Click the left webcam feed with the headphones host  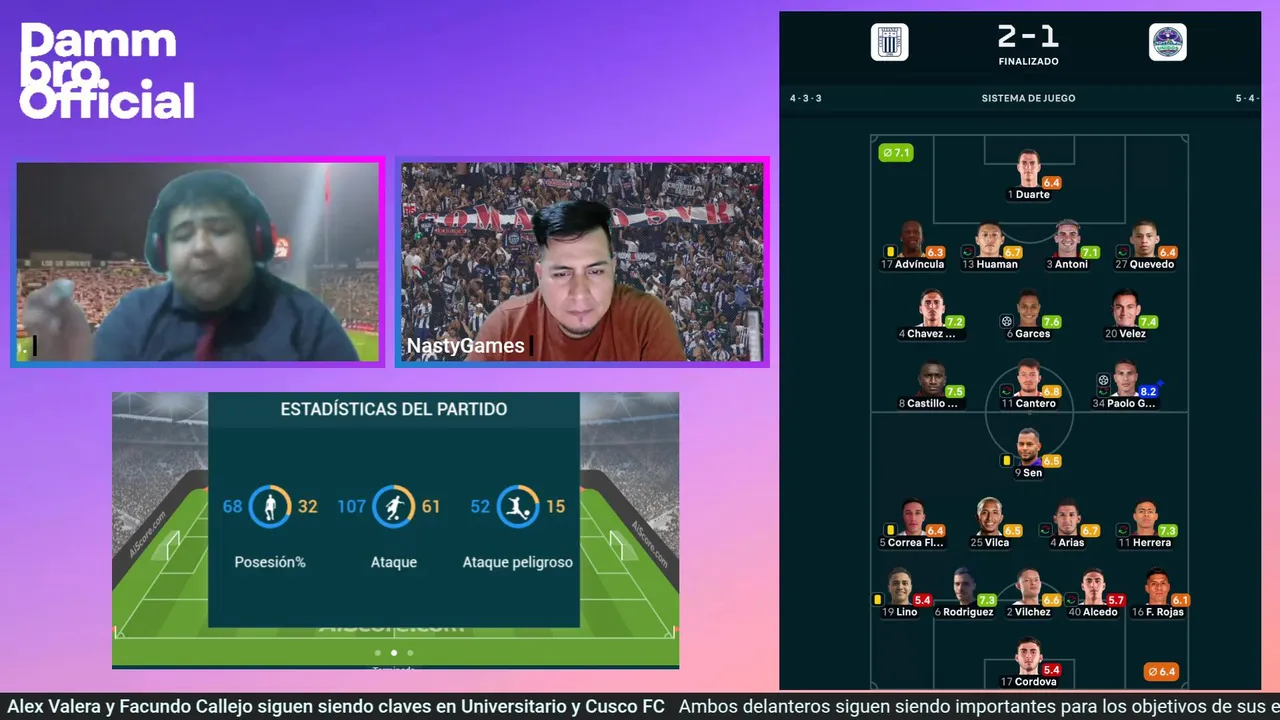click(x=198, y=262)
